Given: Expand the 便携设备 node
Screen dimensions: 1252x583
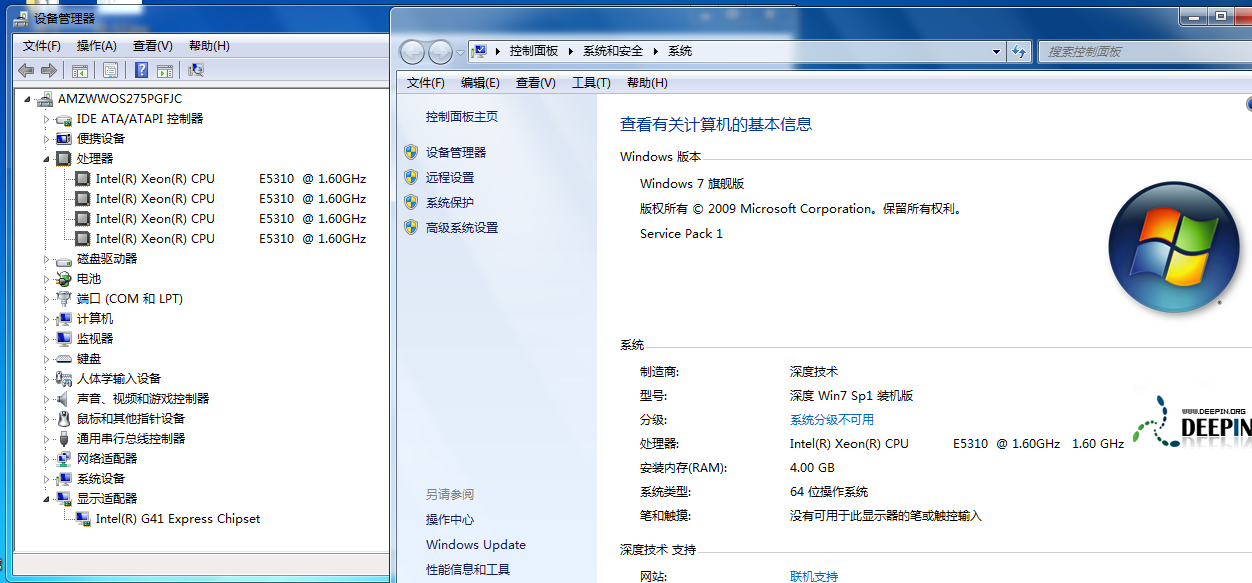Looking at the screenshot, I should click(x=46, y=138).
